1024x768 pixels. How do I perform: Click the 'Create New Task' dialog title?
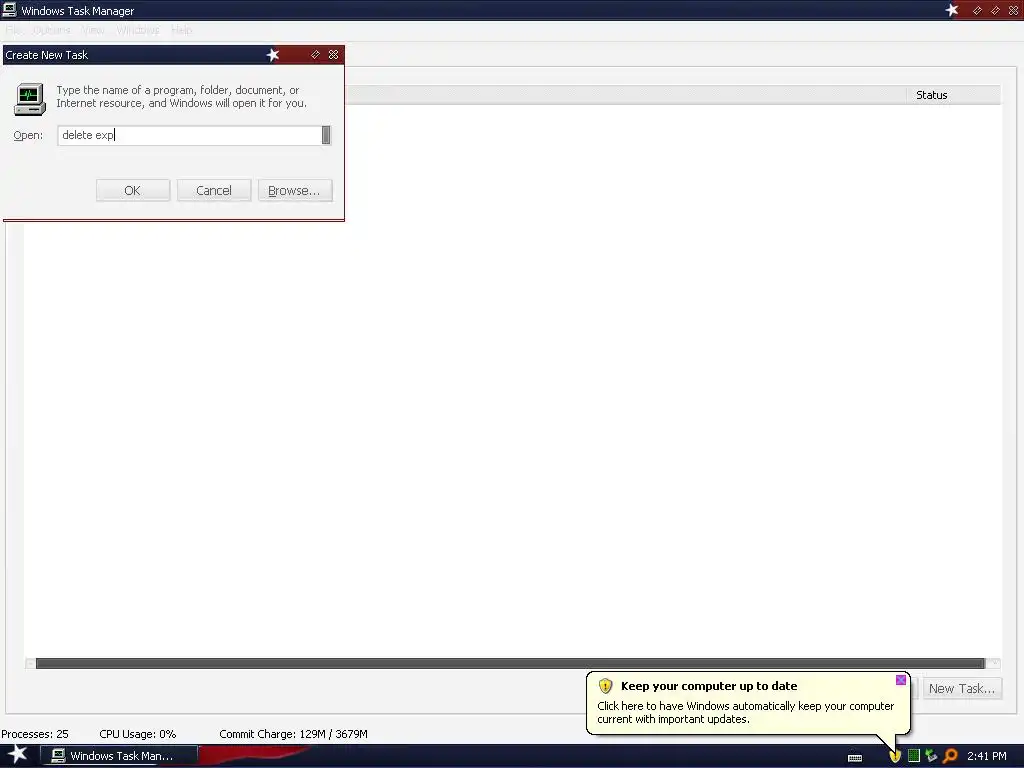46,55
